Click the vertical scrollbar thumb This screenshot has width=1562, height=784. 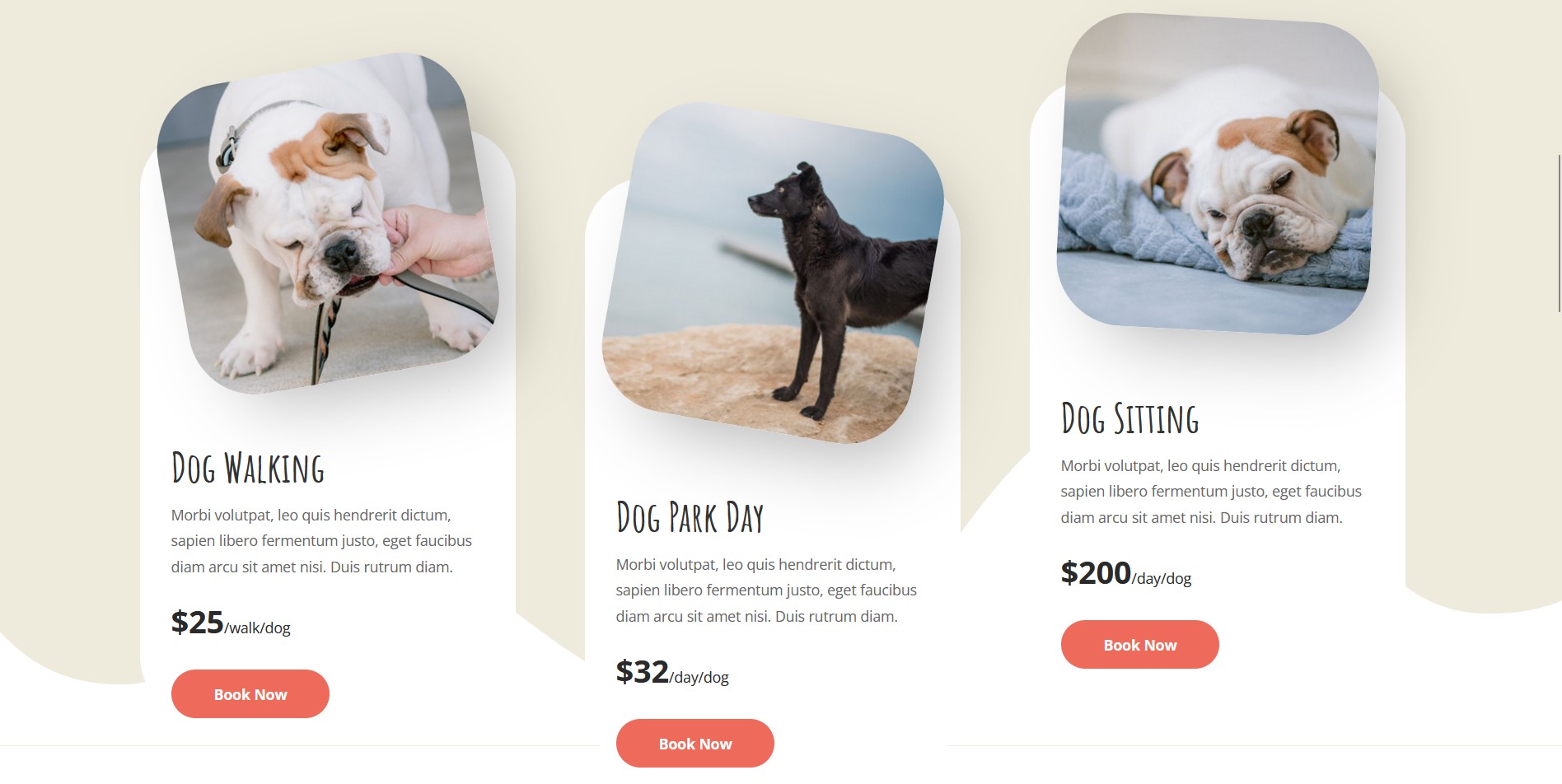coord(1559,233)
